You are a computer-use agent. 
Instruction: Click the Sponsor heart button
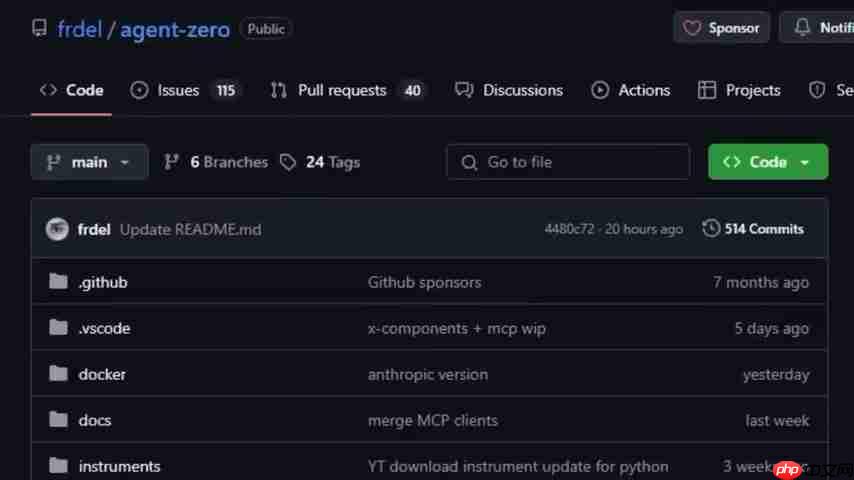(721, 28)
